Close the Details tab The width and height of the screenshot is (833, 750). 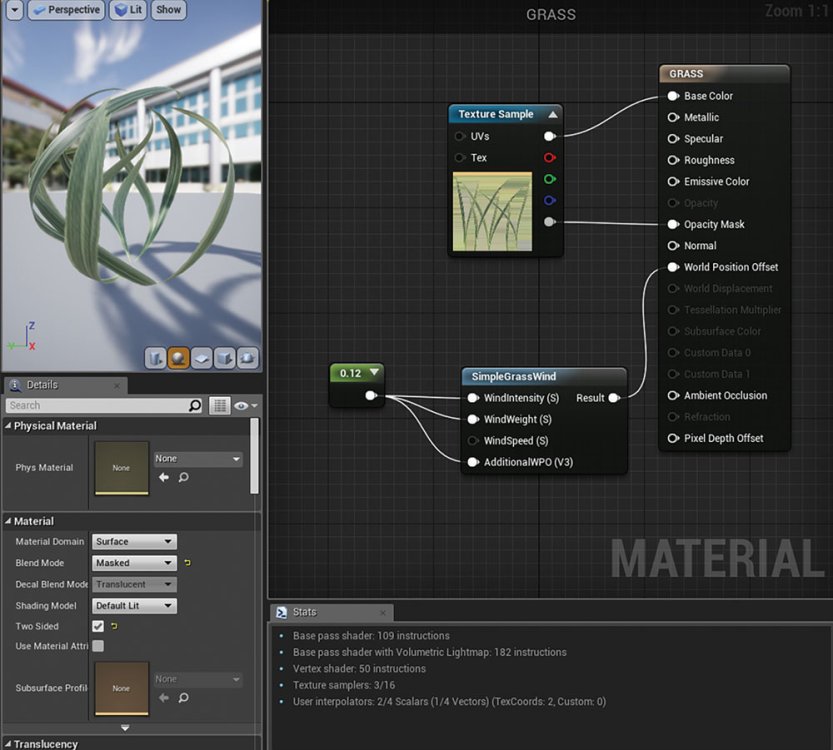pyautogui.click(x=117, y=386)
